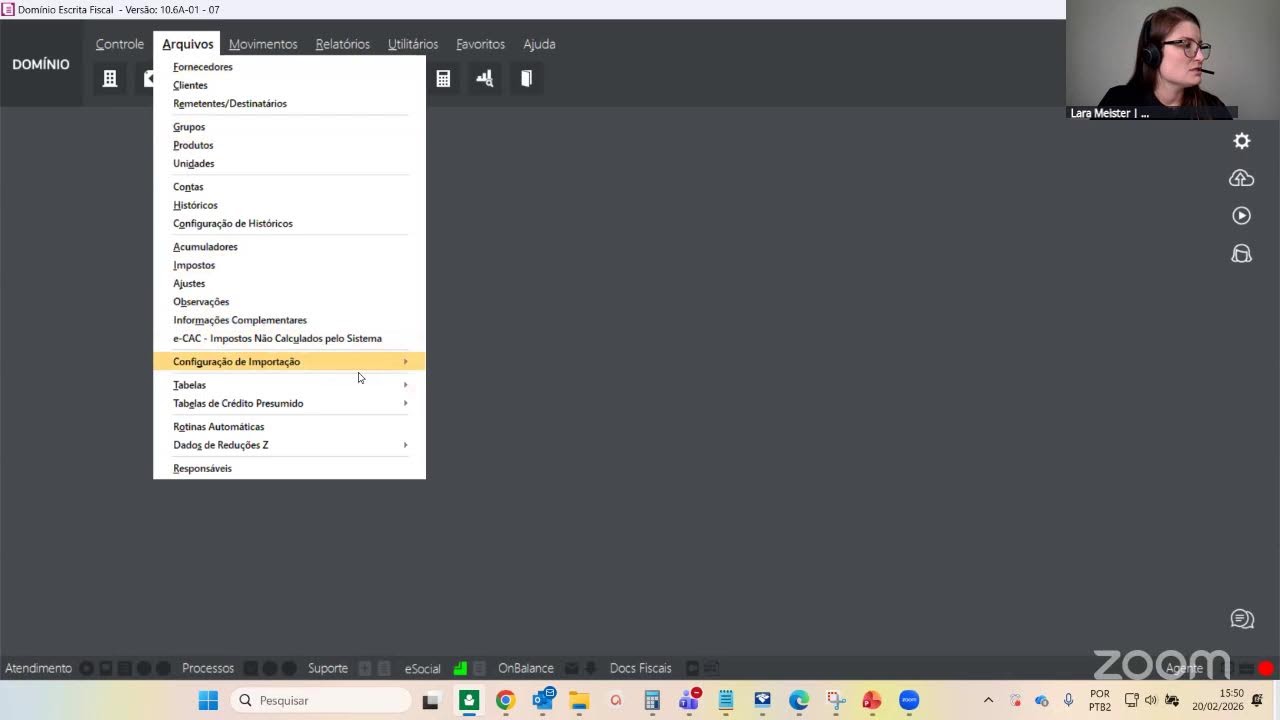Screen dimensions: 1280x720
Task: Click the DOMÍNIO logo
Action: pos(41,64)
